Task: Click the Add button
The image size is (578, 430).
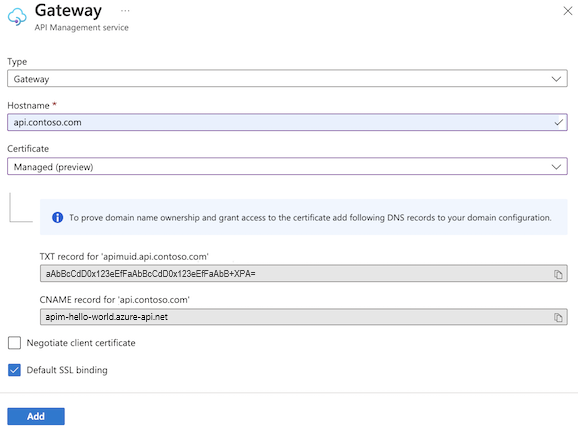Action: 36,416
